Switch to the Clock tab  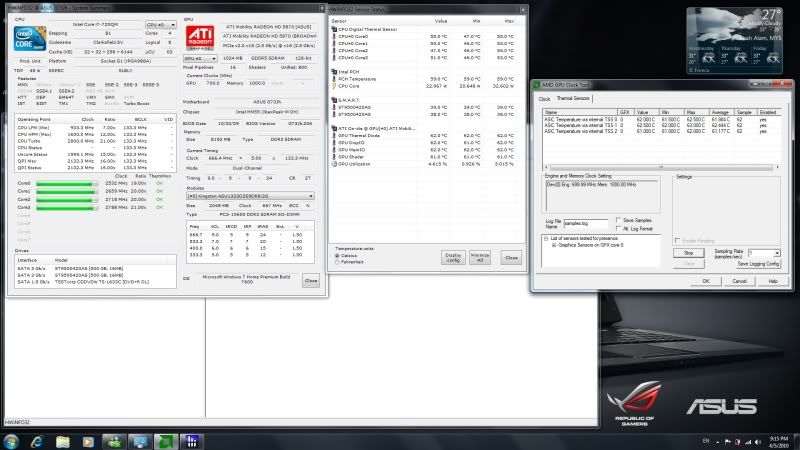pyautogui.click(x=544, y=99)
